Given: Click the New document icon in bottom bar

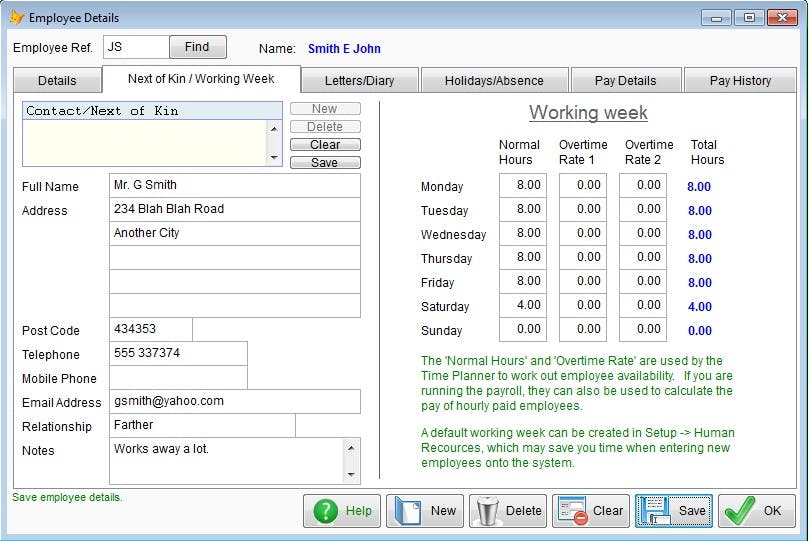Looking at the screenshot, I should pyautogui.click(x=407, y=511).
